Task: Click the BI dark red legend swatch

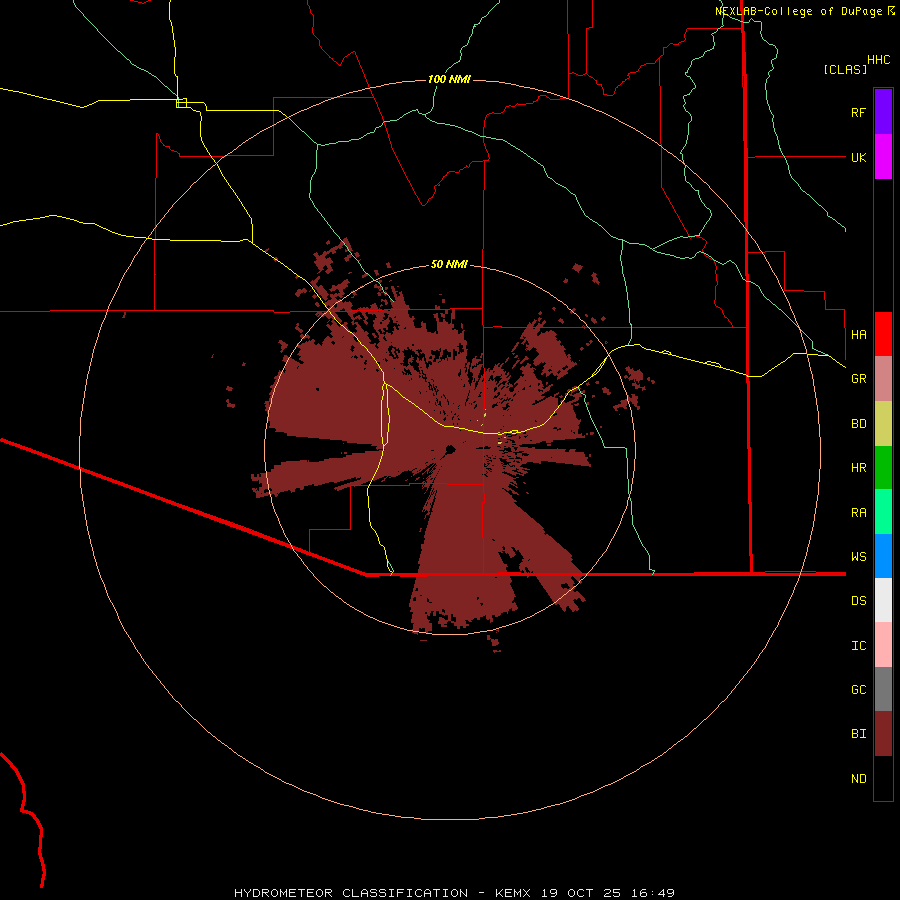Action: click(x=883, y=734)
